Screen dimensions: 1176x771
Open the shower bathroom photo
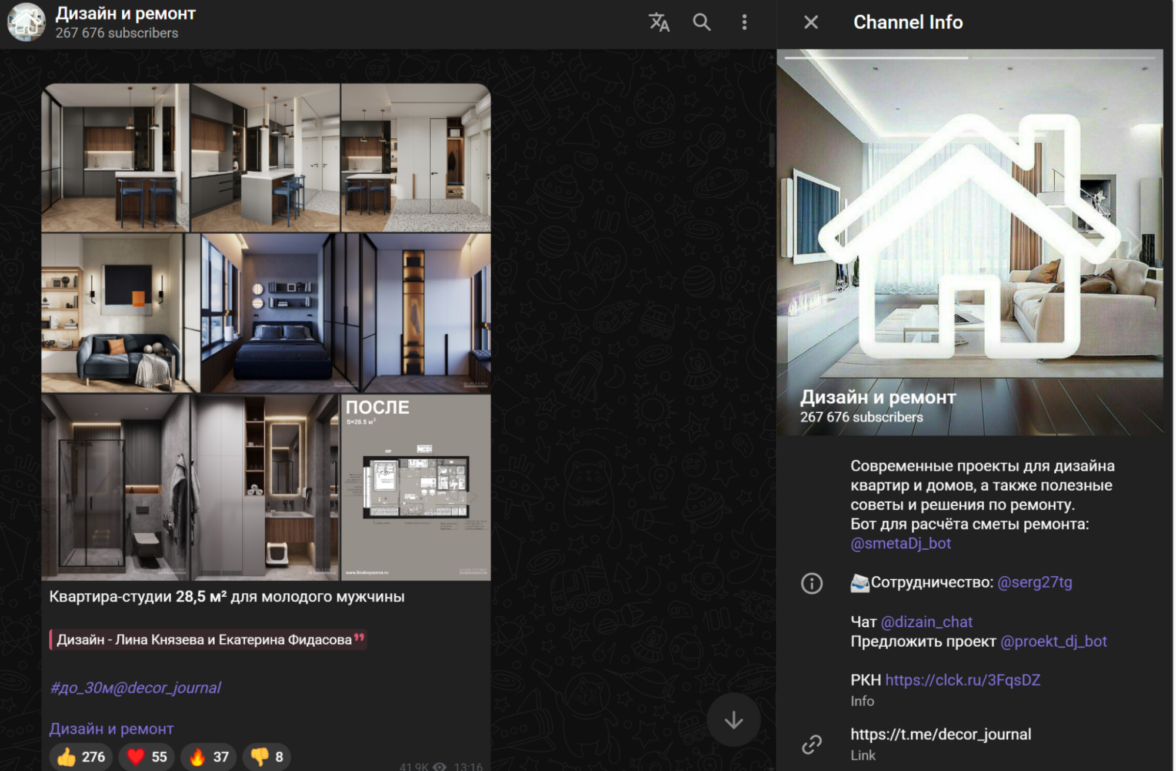coord(116,488)
